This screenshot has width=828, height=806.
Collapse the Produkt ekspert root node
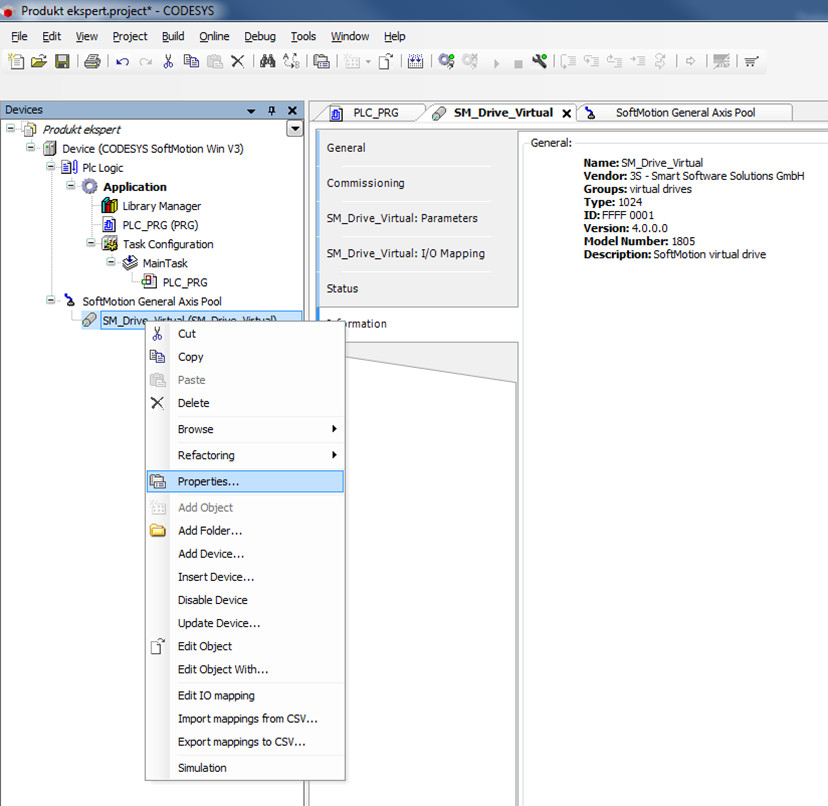11,128
